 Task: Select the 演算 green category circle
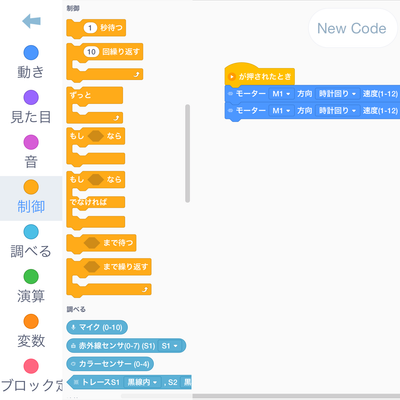[31, 276]
